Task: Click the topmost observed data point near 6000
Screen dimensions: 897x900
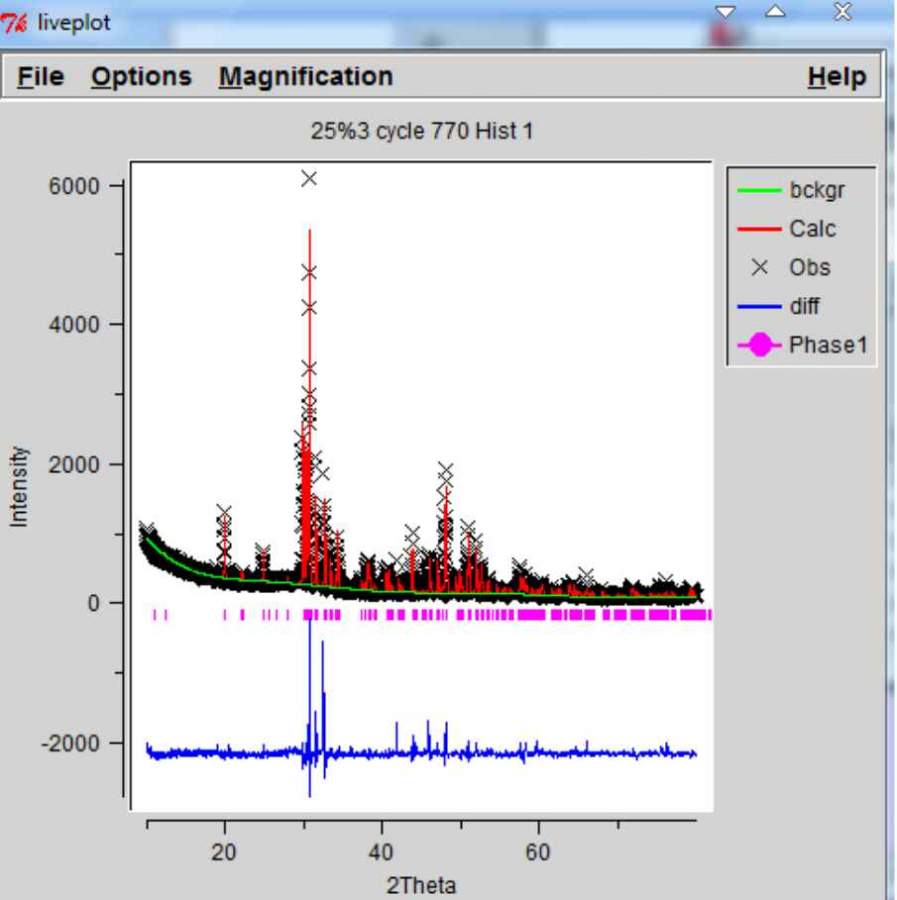Action: point(309,178)
